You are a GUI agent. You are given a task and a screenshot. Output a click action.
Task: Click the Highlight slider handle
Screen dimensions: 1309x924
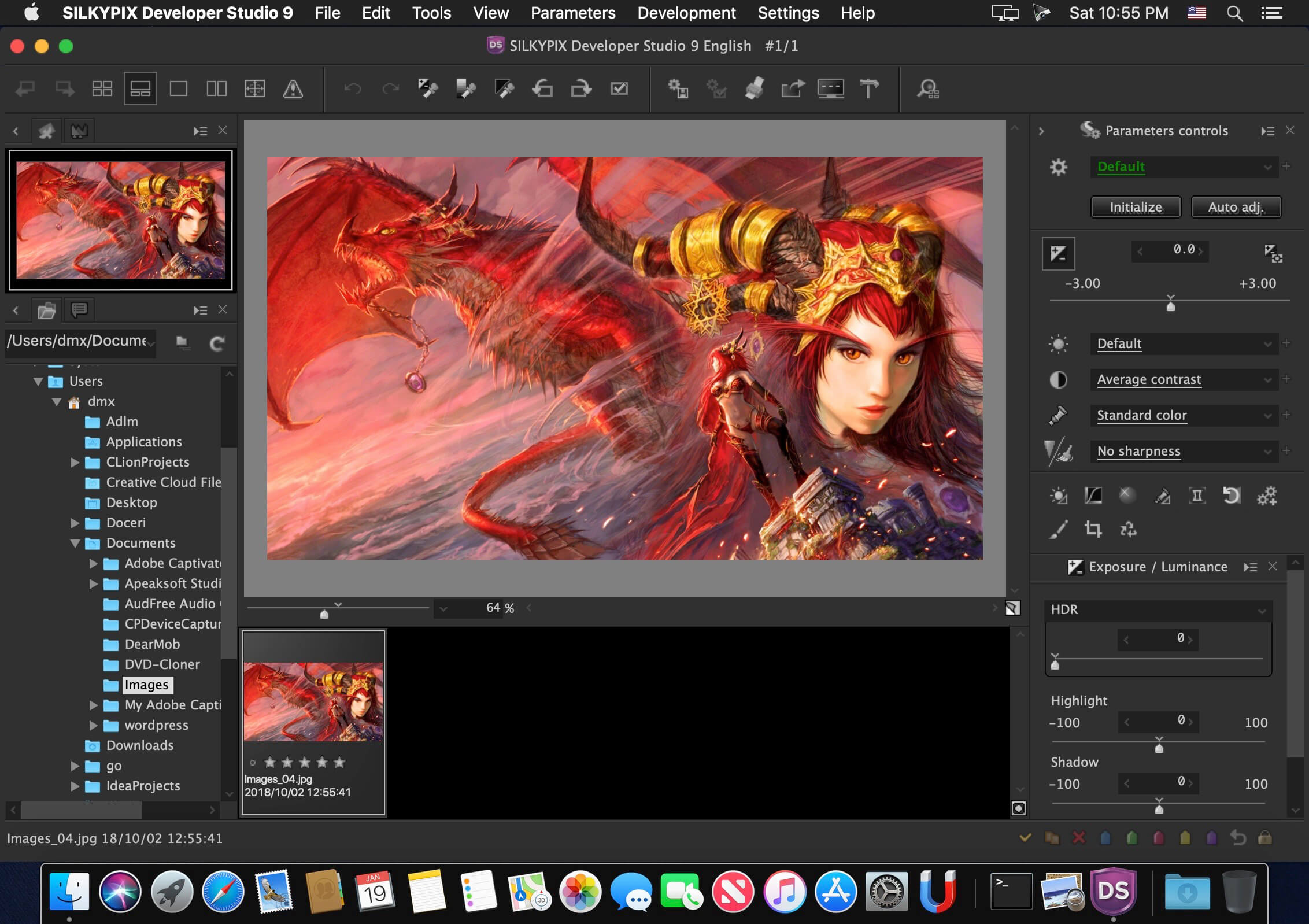tap(1159, 748)
